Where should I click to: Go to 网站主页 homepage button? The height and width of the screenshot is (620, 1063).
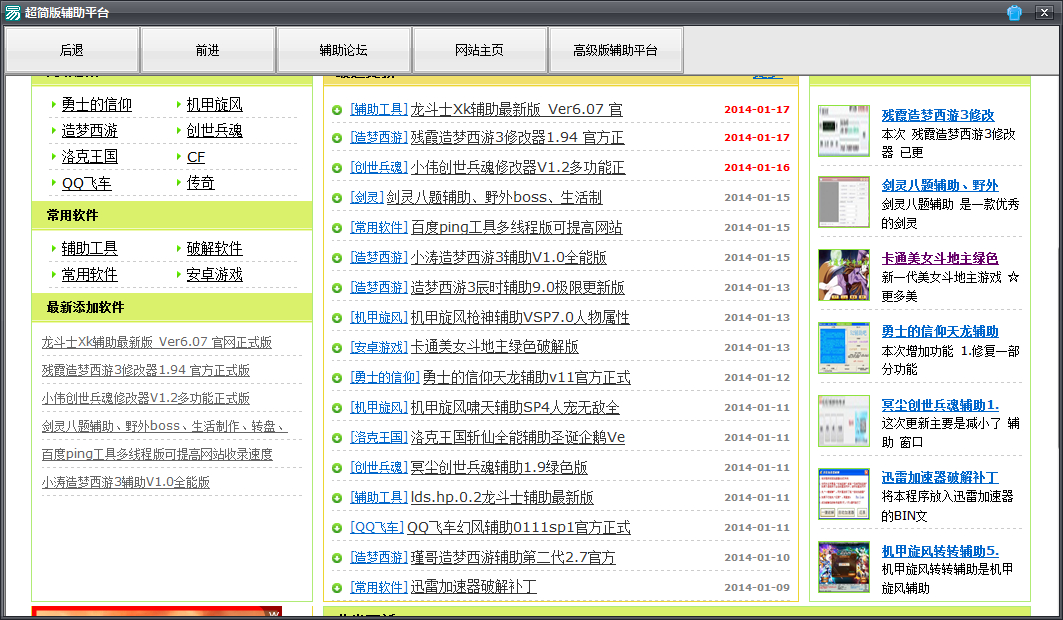coord(479,50)
